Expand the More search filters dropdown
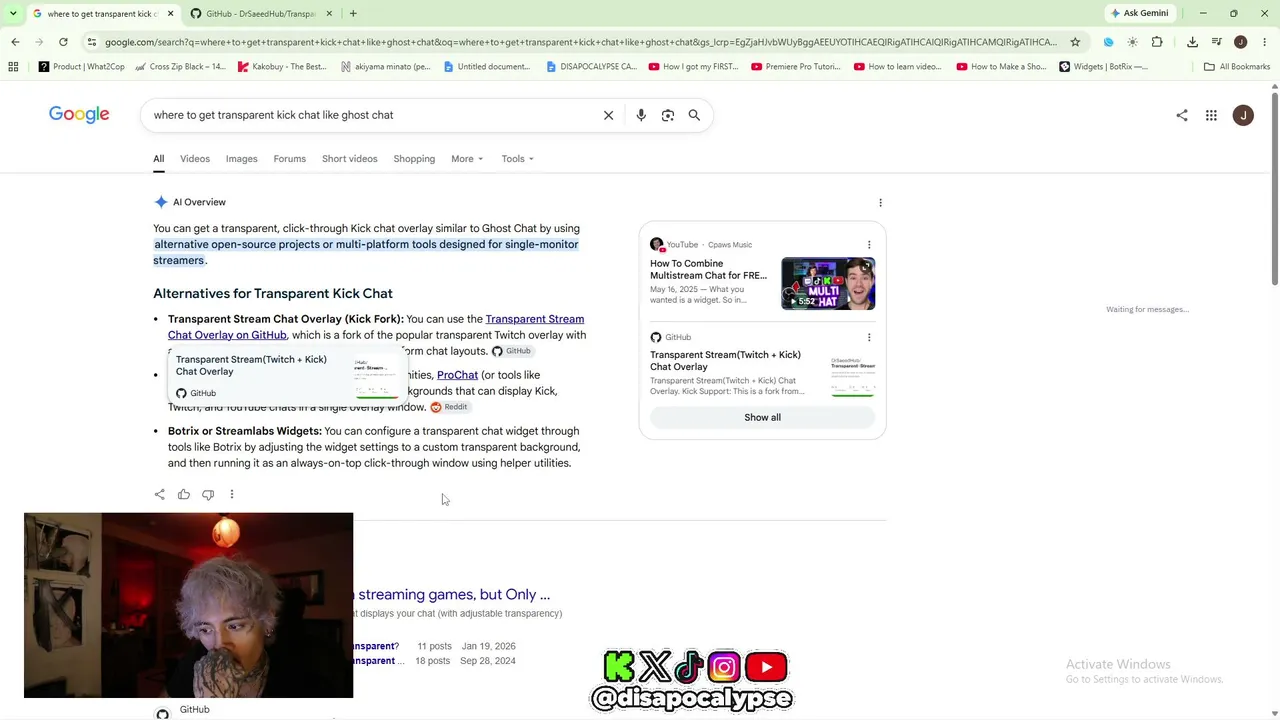This screenshot has height=720, width=1280. (467, 159)
